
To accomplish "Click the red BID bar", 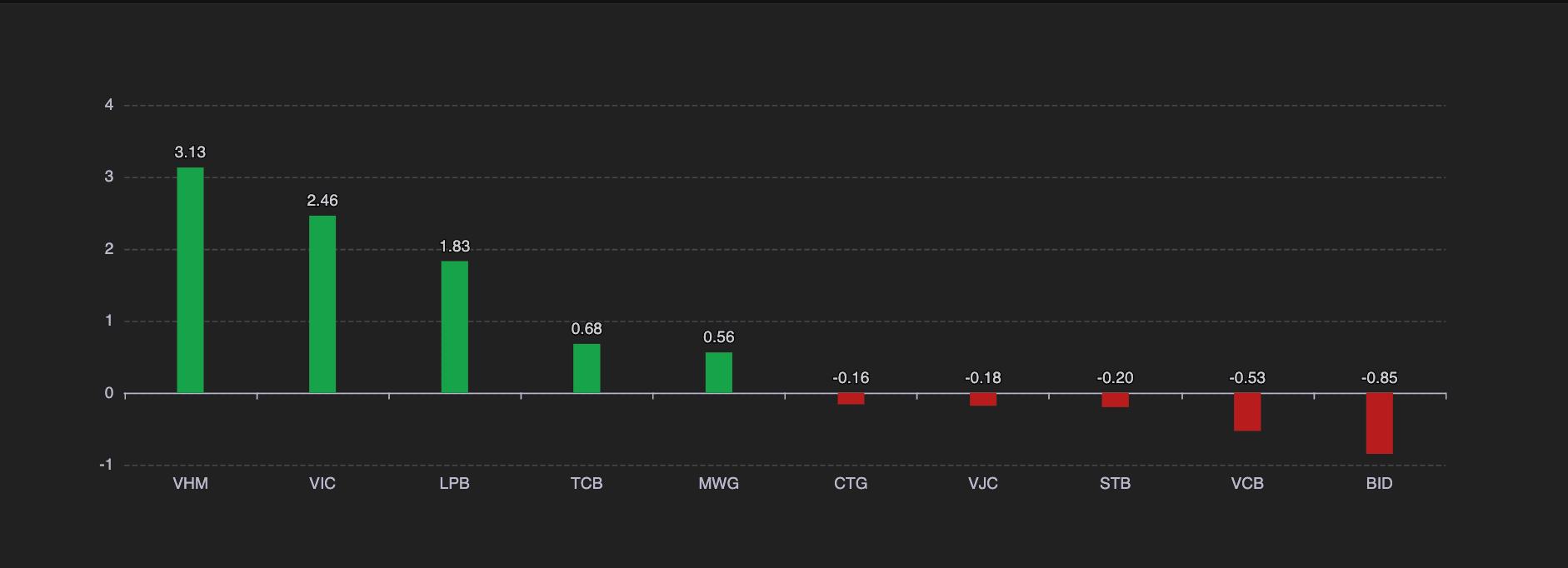I will [1380, 424].
